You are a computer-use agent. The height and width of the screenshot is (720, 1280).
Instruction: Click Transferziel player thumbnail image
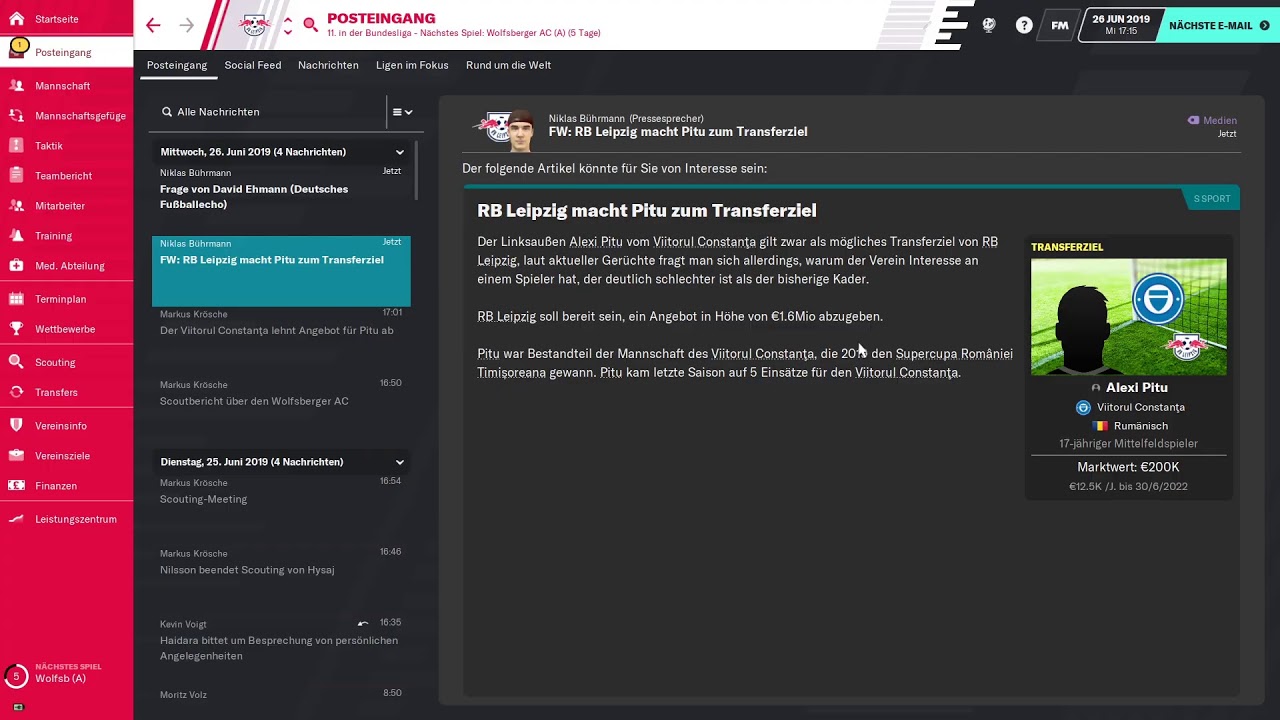click(x=1128, y=317)
